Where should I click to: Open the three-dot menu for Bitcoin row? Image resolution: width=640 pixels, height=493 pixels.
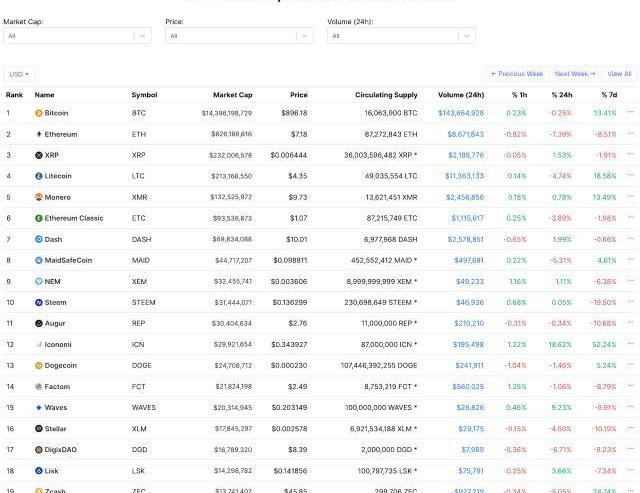pos(631,111)
